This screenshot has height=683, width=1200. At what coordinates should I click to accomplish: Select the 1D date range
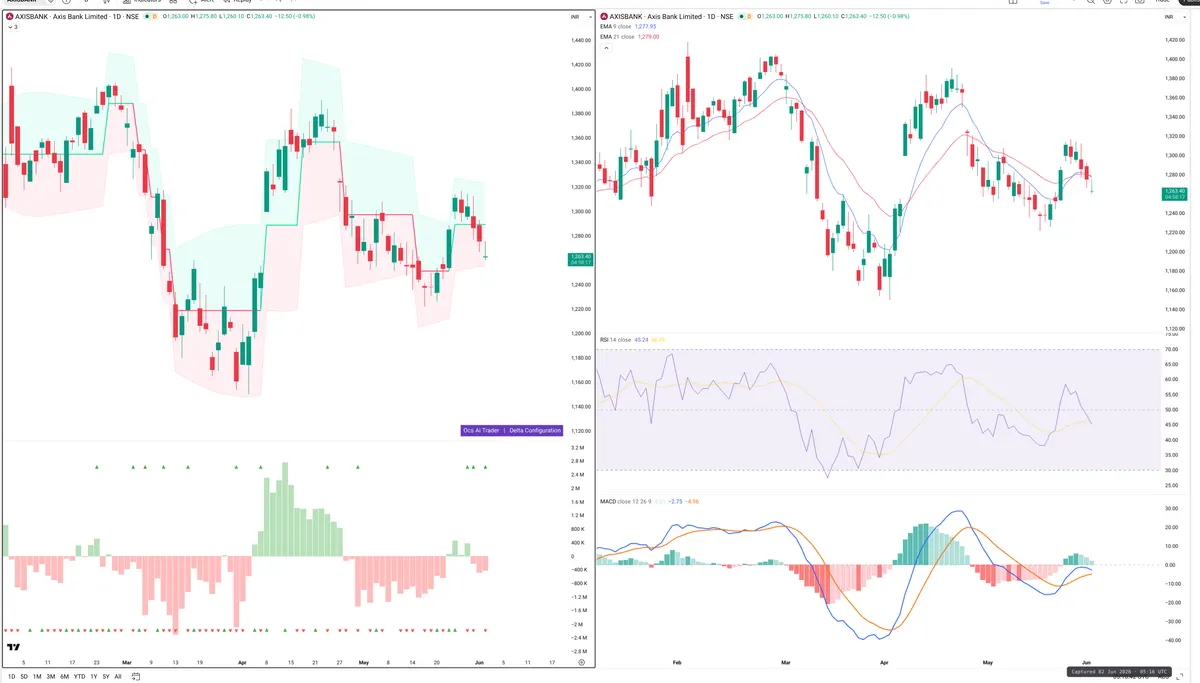11,676
